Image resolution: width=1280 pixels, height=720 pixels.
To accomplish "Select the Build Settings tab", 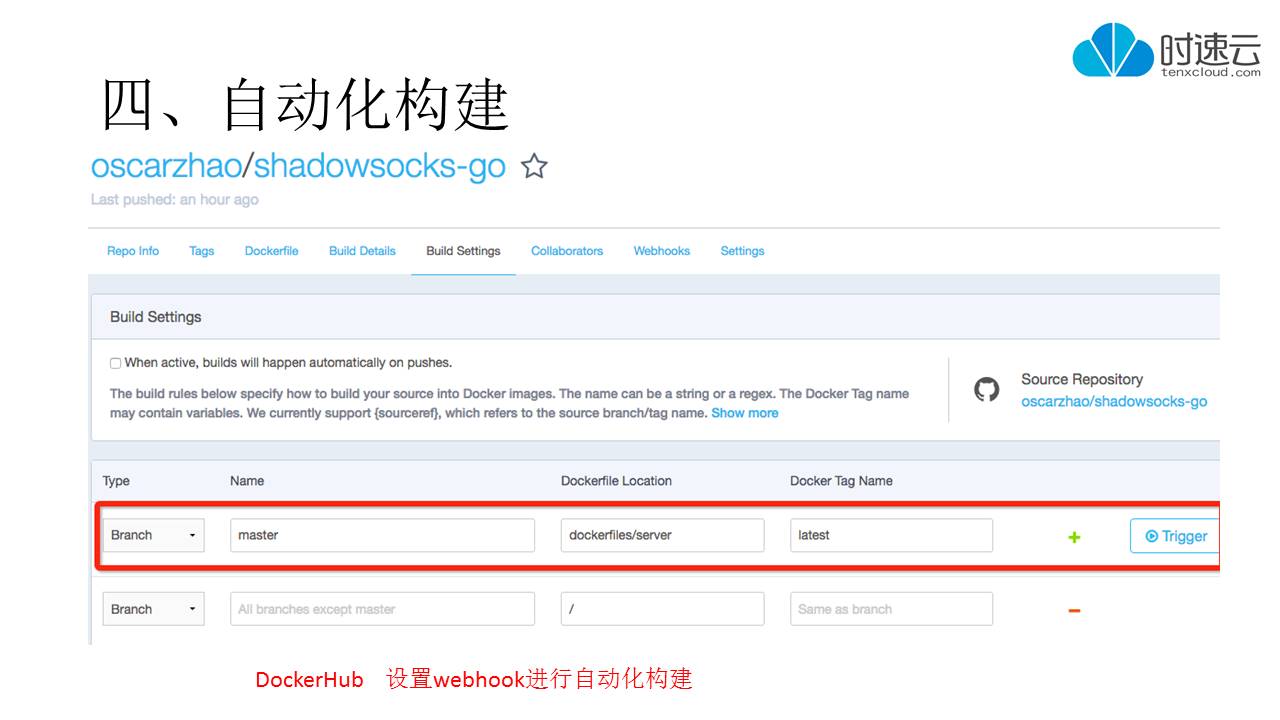I will 463,251.
